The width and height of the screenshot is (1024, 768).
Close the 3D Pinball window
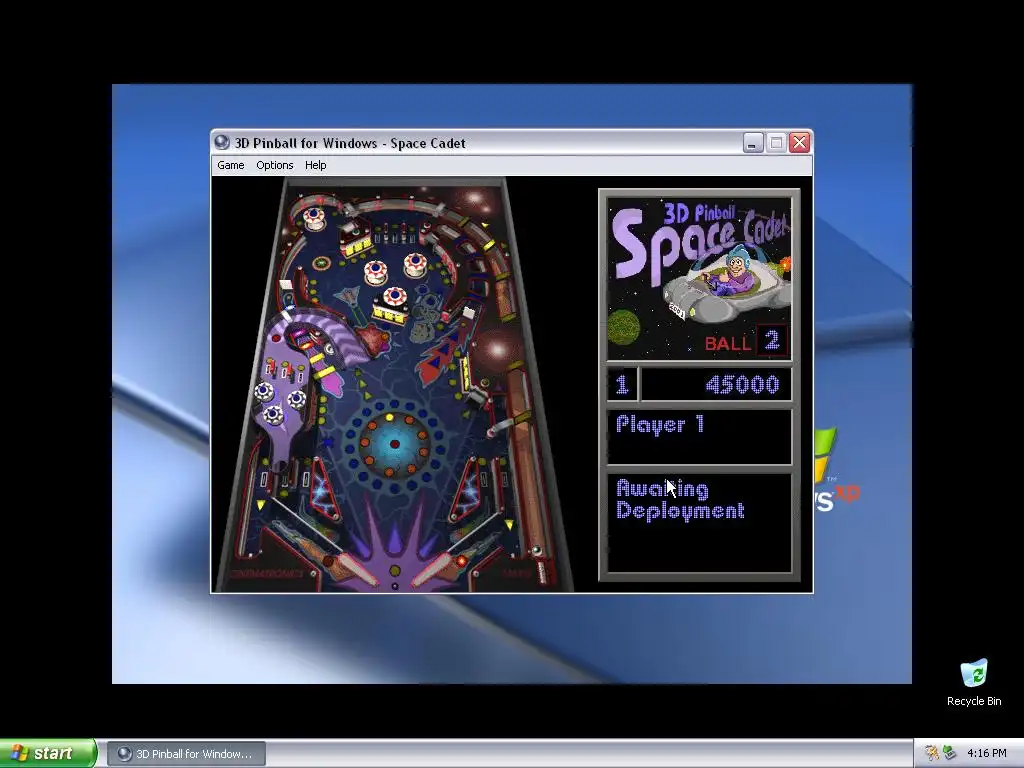click(799, 142)
